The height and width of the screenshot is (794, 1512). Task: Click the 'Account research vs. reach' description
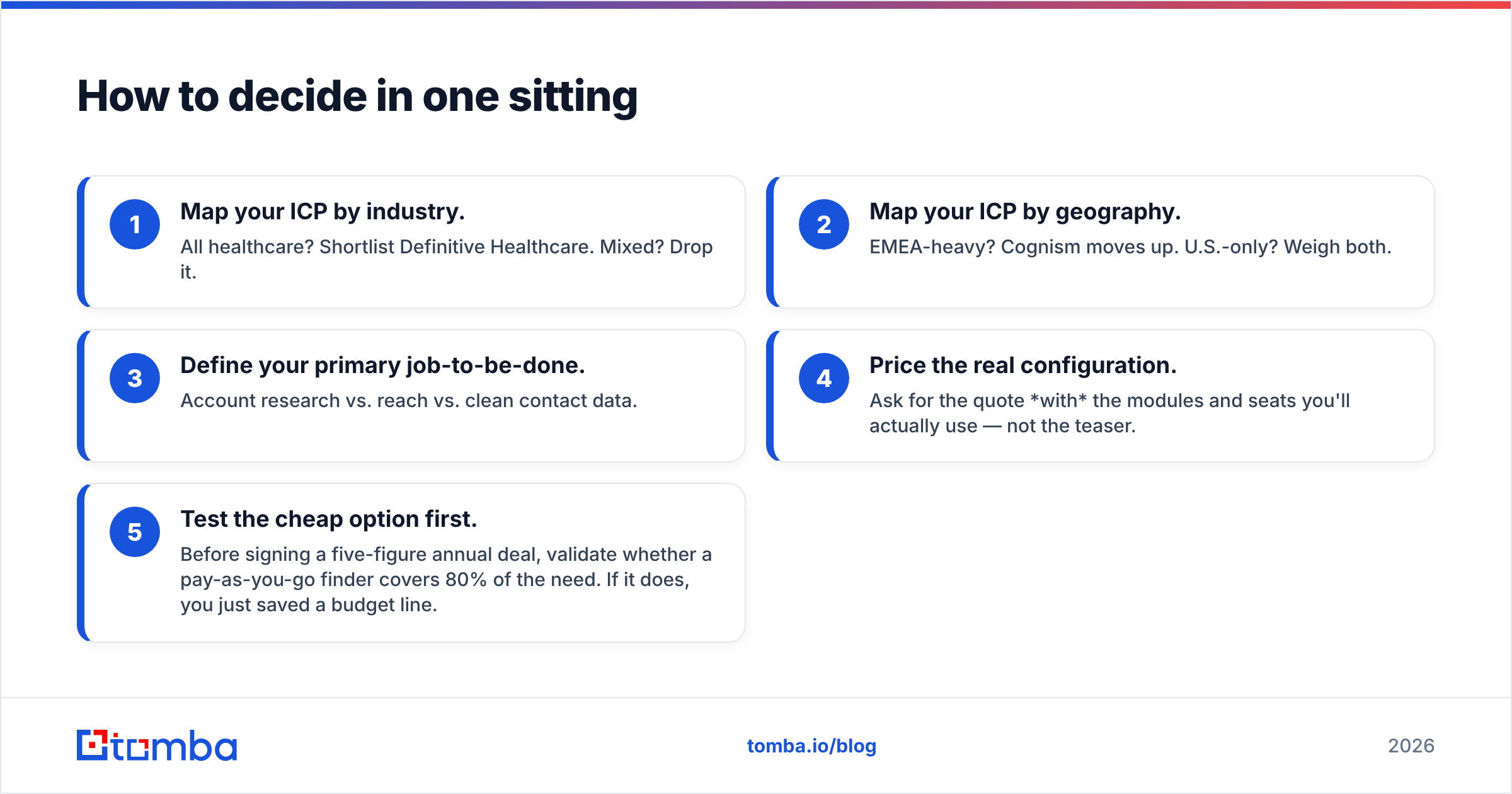(x=409, y=401)
